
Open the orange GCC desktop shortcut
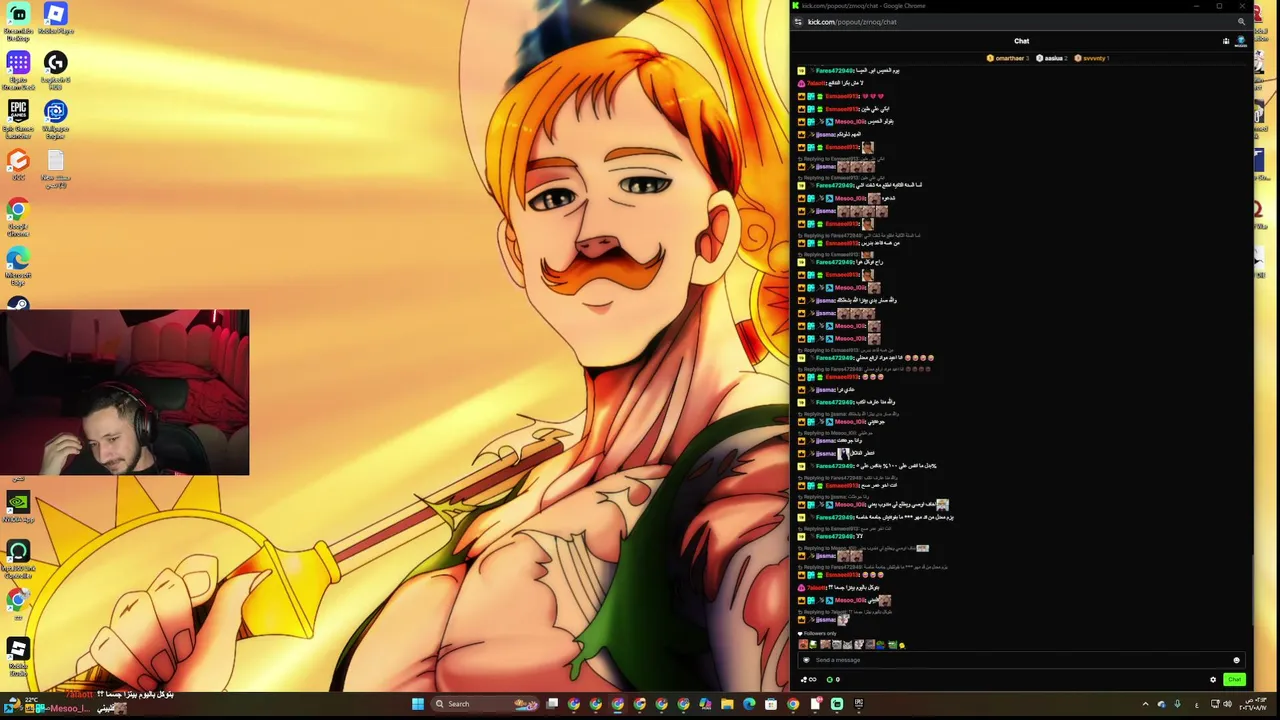(18, 166)
